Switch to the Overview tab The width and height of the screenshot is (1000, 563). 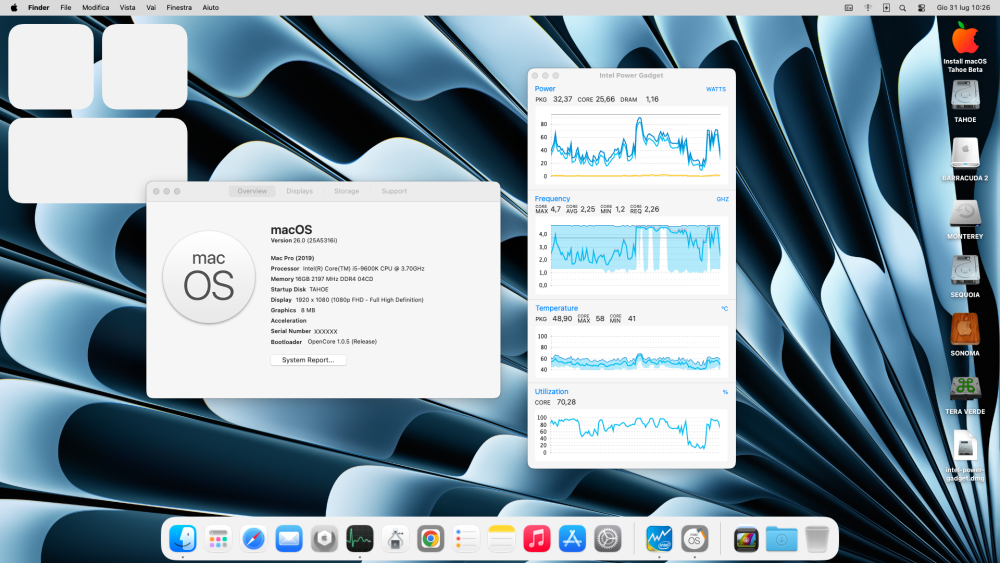tap(252, 191)
